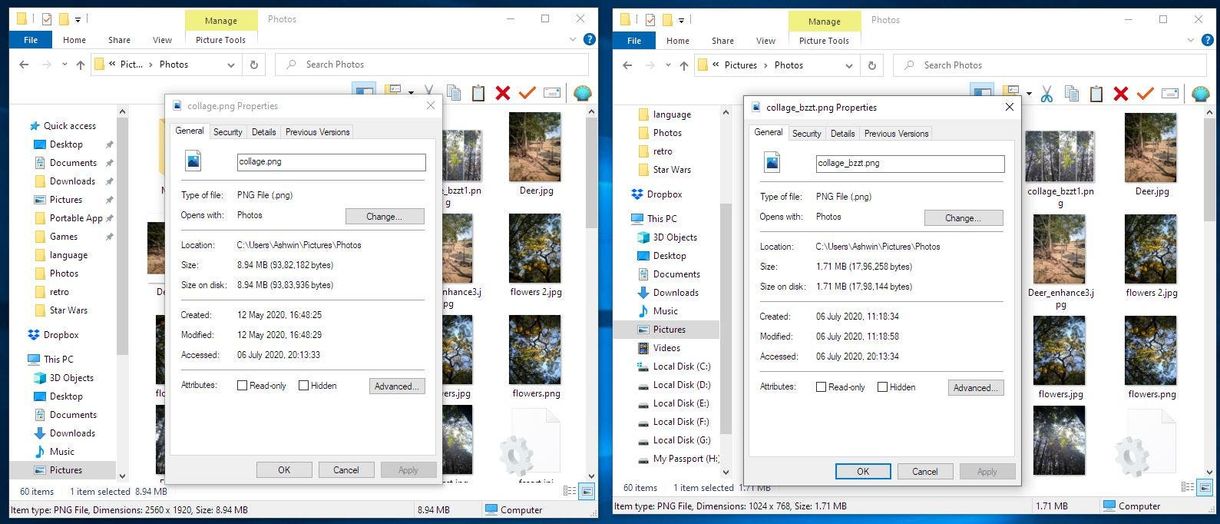Click Advanced... in collage_bzzt.png Properties
1220x524 pixels.
coord(975,388)
